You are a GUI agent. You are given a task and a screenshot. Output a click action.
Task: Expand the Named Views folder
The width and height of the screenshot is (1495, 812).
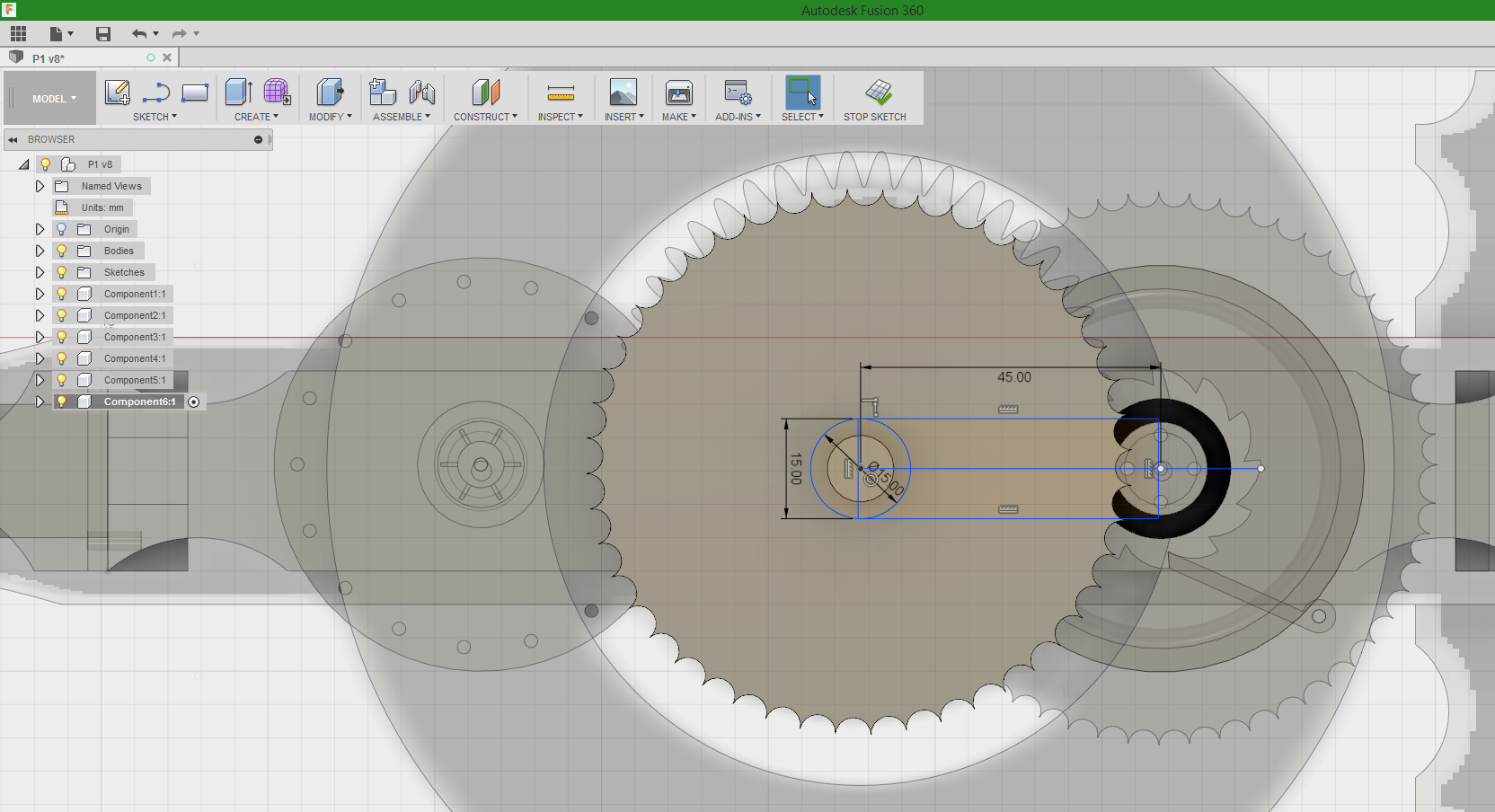(40, 186)
